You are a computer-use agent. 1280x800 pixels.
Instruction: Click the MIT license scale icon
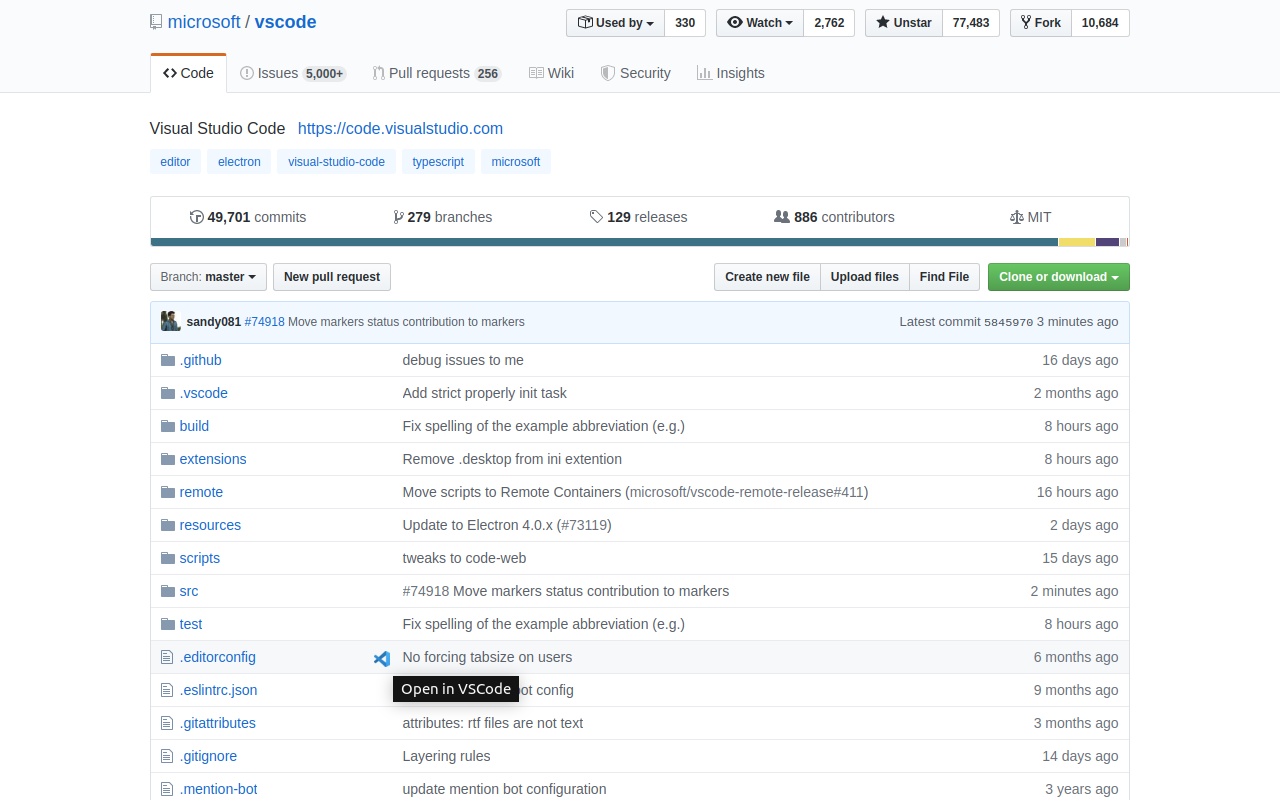coord(1017,217)
